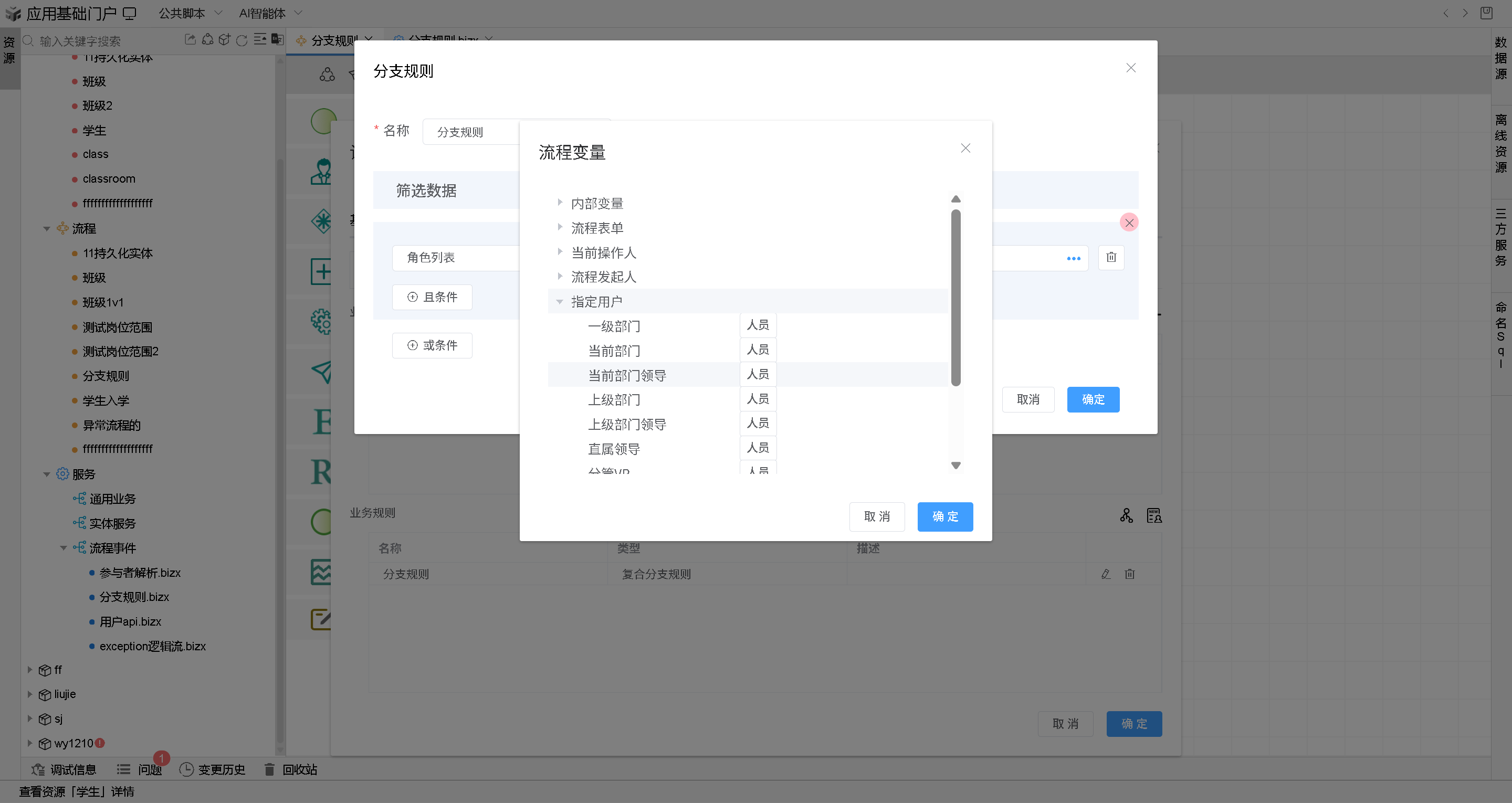
Task: Expand the wy1210 package in resource tree
Action: pos(30,743)
